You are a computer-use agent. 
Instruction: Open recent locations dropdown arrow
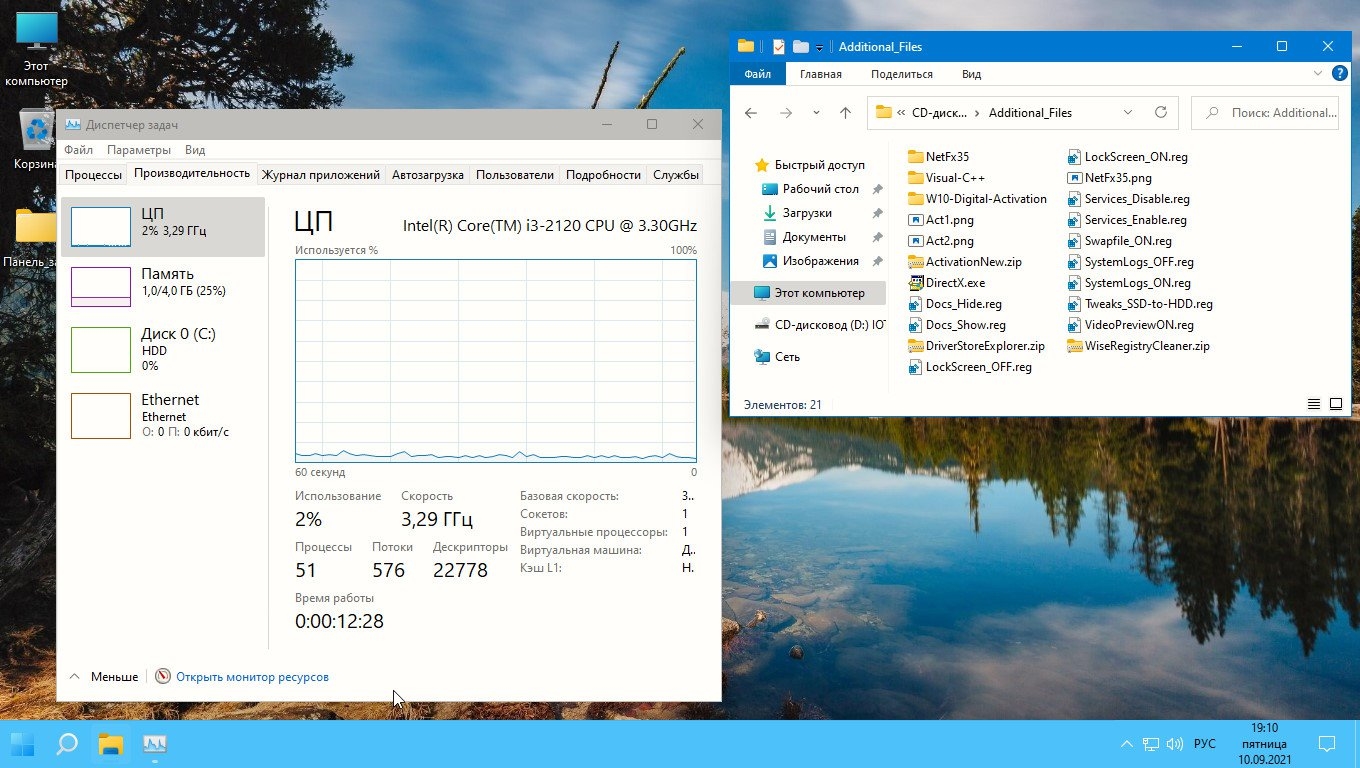pyautogui.click(x=816, y=113)
